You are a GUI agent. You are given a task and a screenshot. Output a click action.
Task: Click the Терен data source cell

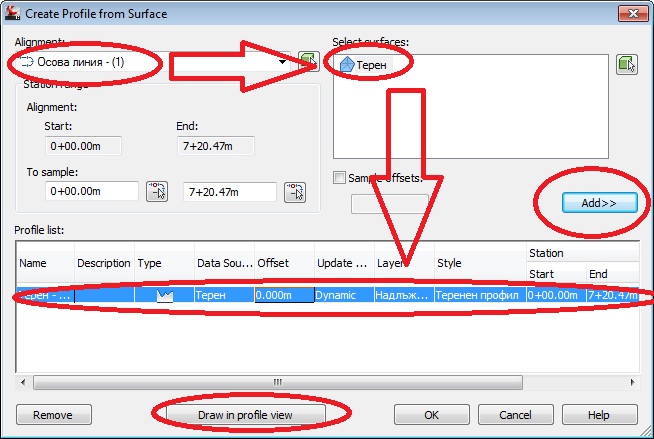(x=224, y=295)
